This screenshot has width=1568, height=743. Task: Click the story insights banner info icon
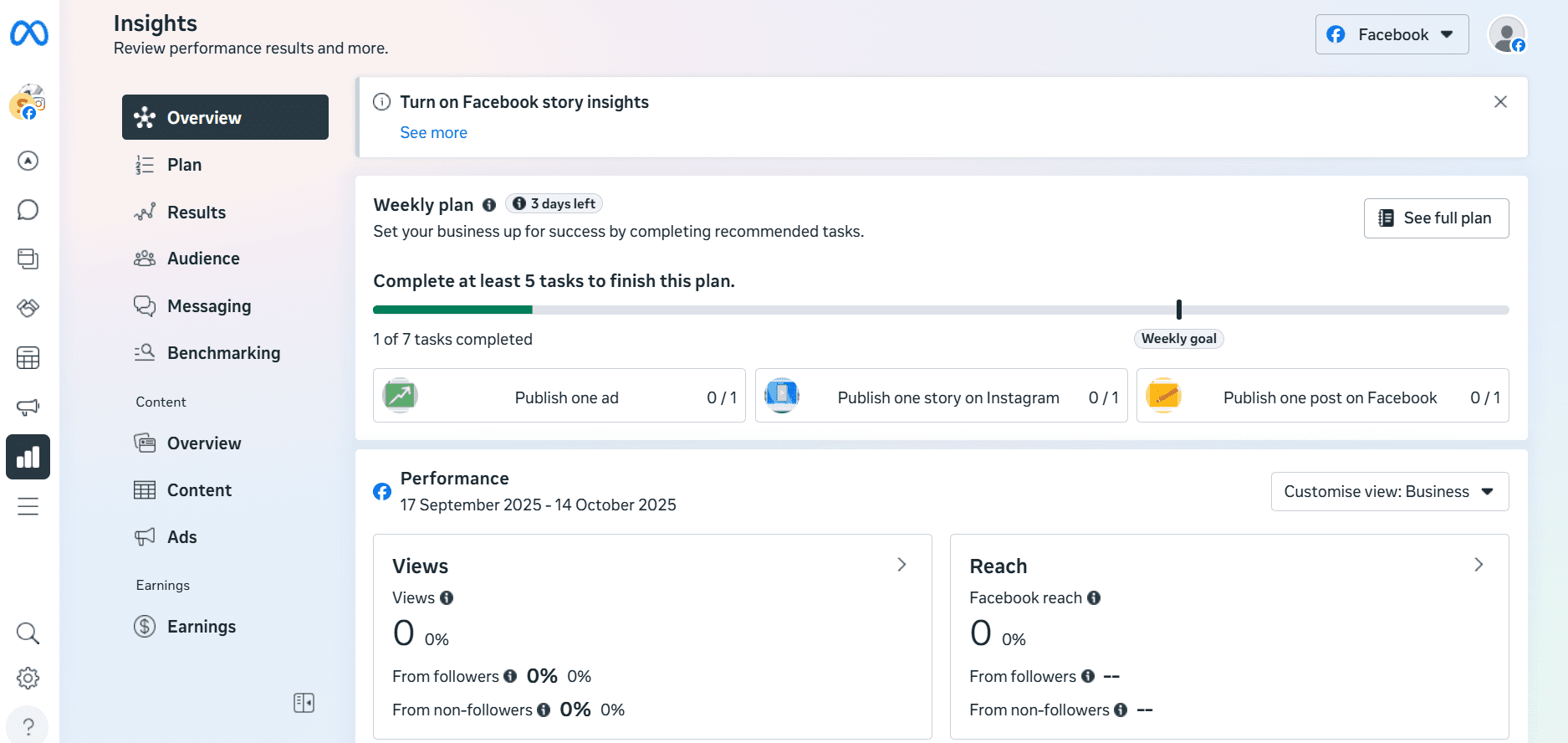tap(381, 102)
